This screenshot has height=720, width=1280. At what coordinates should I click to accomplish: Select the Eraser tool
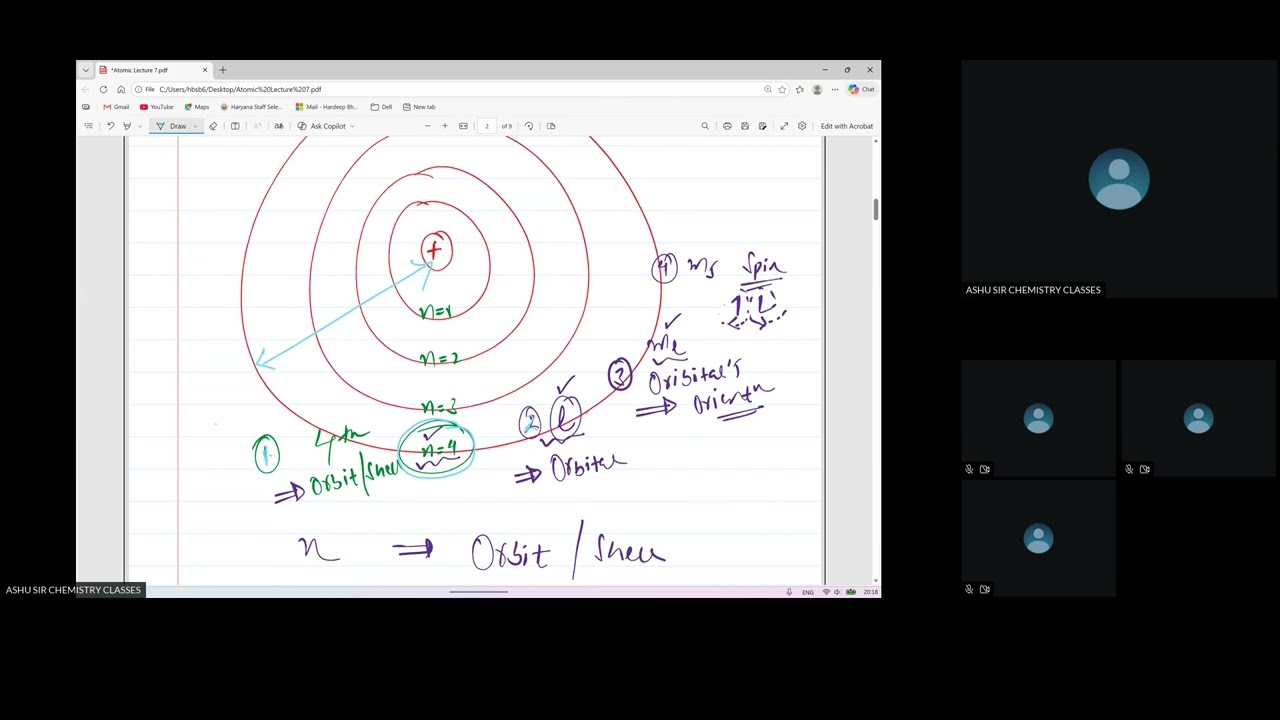point(213,126)
